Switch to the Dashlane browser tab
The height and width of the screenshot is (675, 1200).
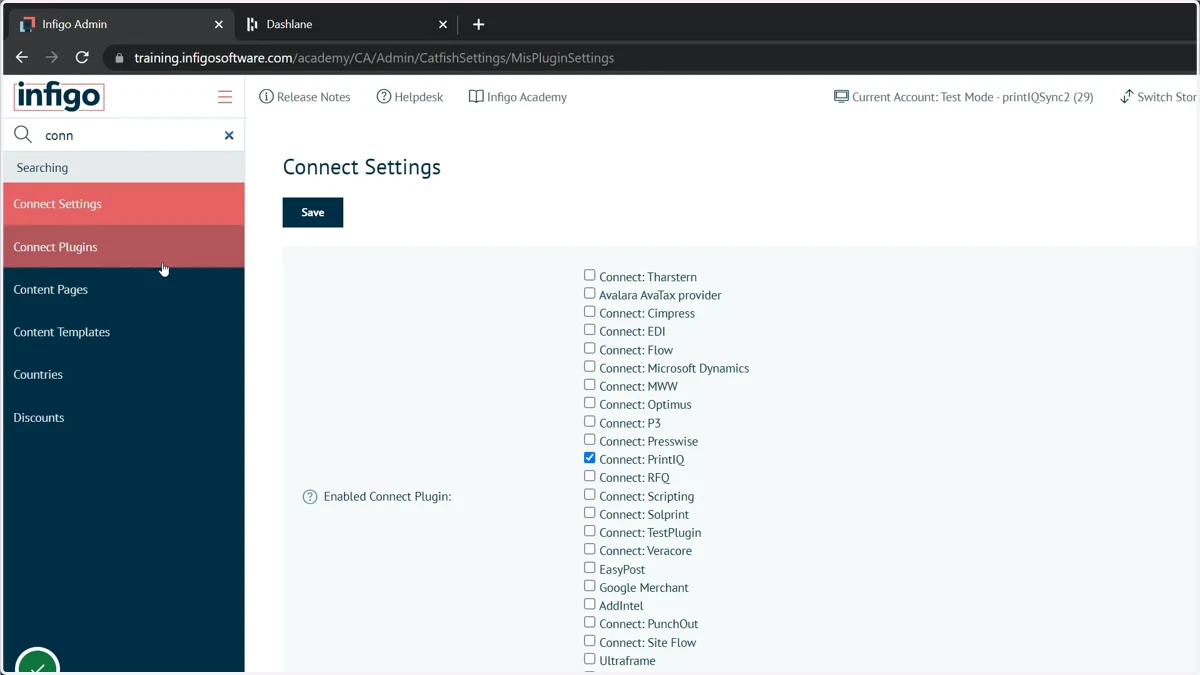[x=347, y=24]
